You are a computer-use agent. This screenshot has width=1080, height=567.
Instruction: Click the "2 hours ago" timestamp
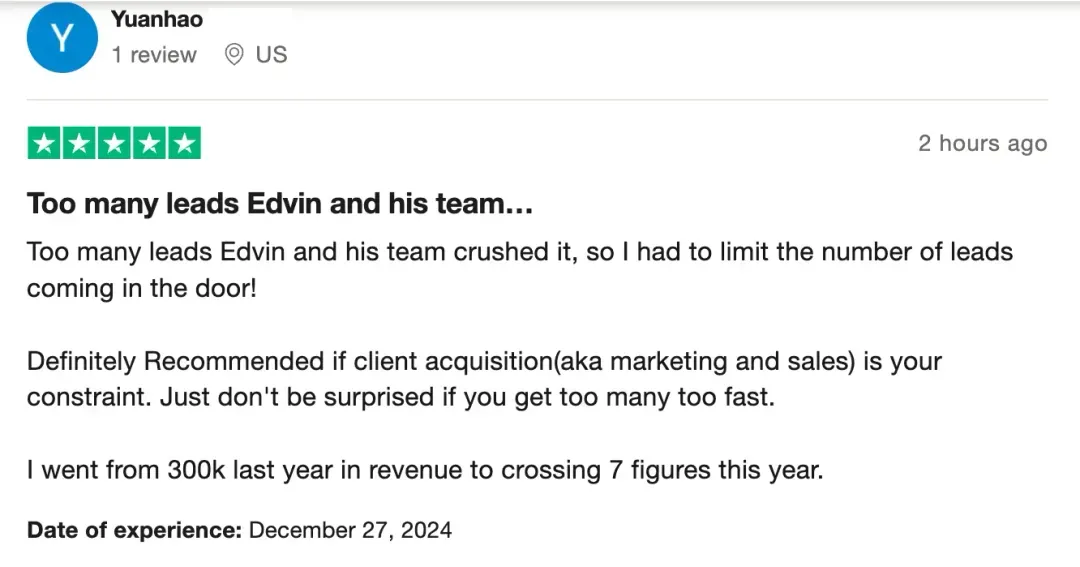[x=982, y=144]
